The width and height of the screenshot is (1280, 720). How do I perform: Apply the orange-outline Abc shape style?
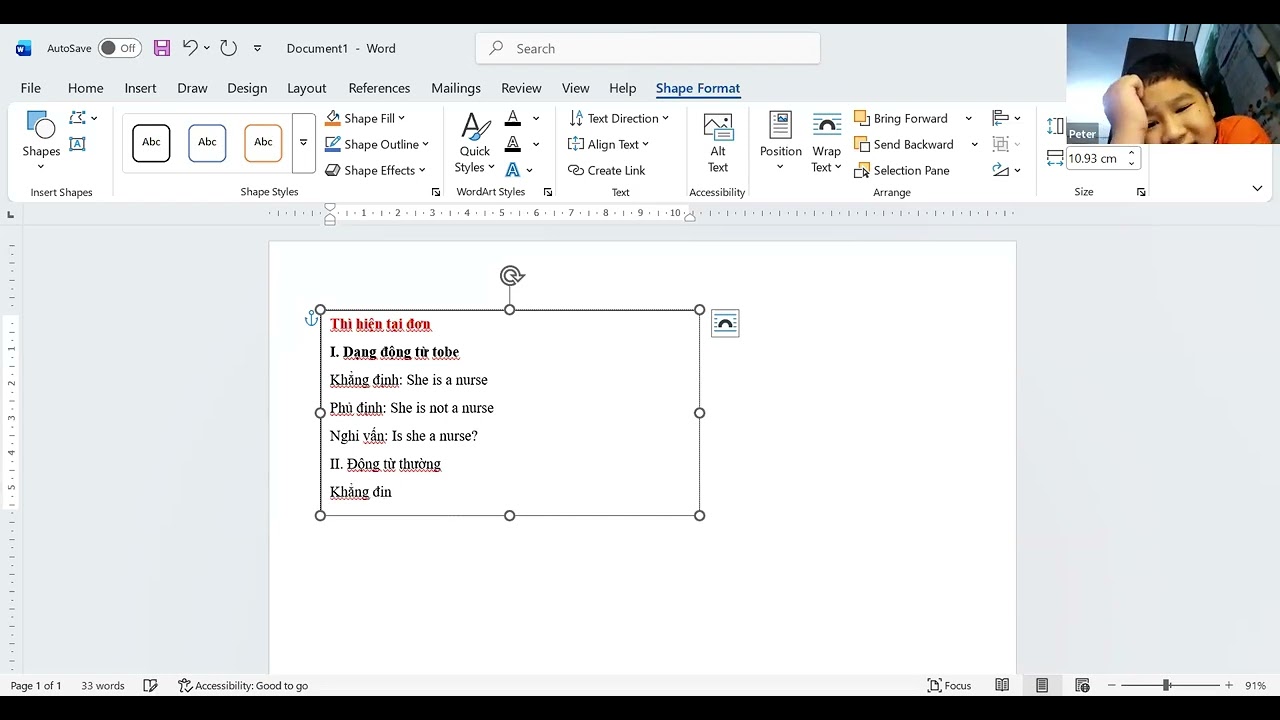point(263,143)
